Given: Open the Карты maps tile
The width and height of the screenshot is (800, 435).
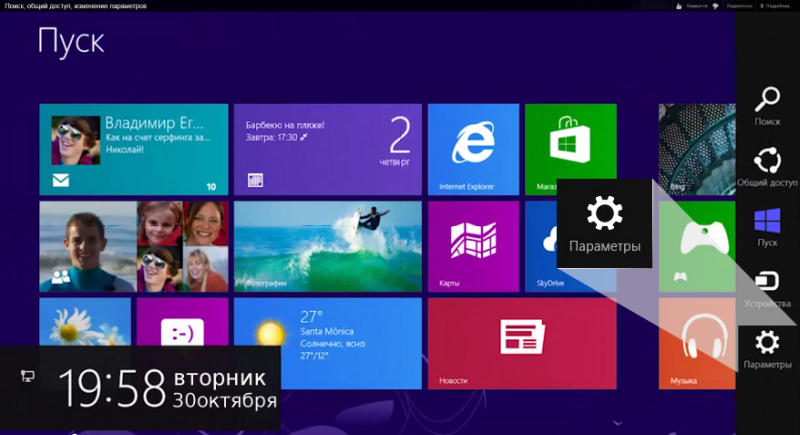Looking at the screenshot, I should 473,246.
